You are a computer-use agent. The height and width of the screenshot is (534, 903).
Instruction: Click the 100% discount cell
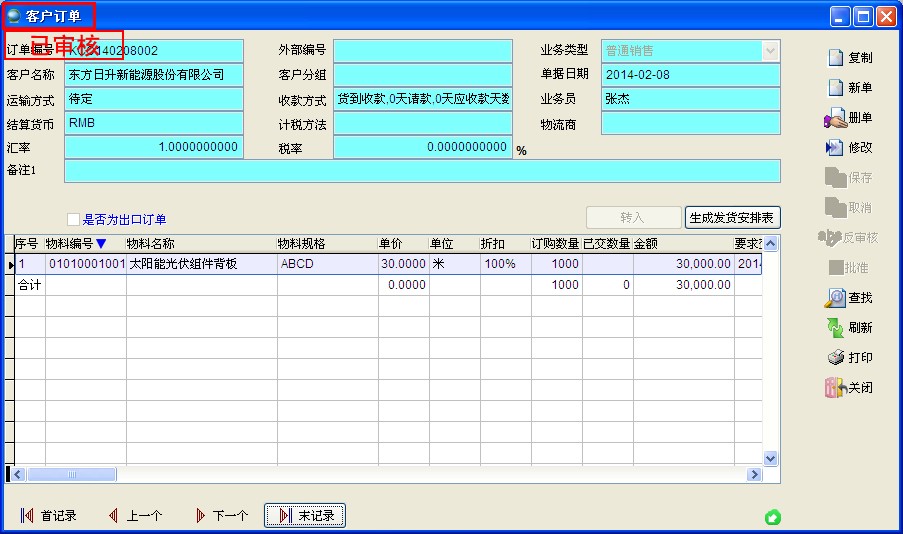[505, 264]
